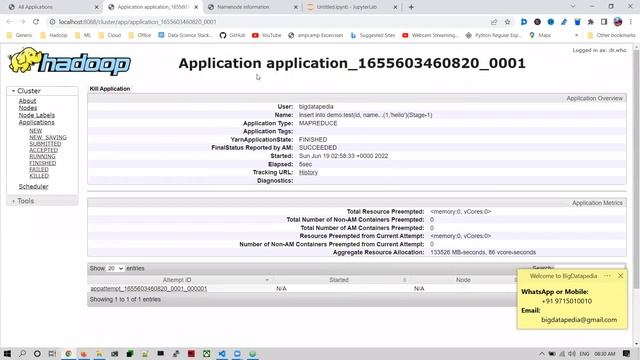Click the blue bucket extension icon
Screen dimensions: 640x360
(x=577, y=22)
